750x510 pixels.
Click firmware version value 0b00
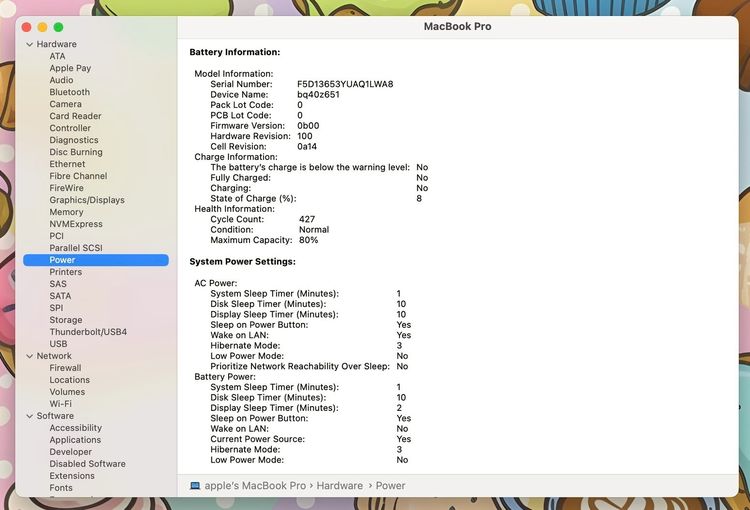[308, 126]
